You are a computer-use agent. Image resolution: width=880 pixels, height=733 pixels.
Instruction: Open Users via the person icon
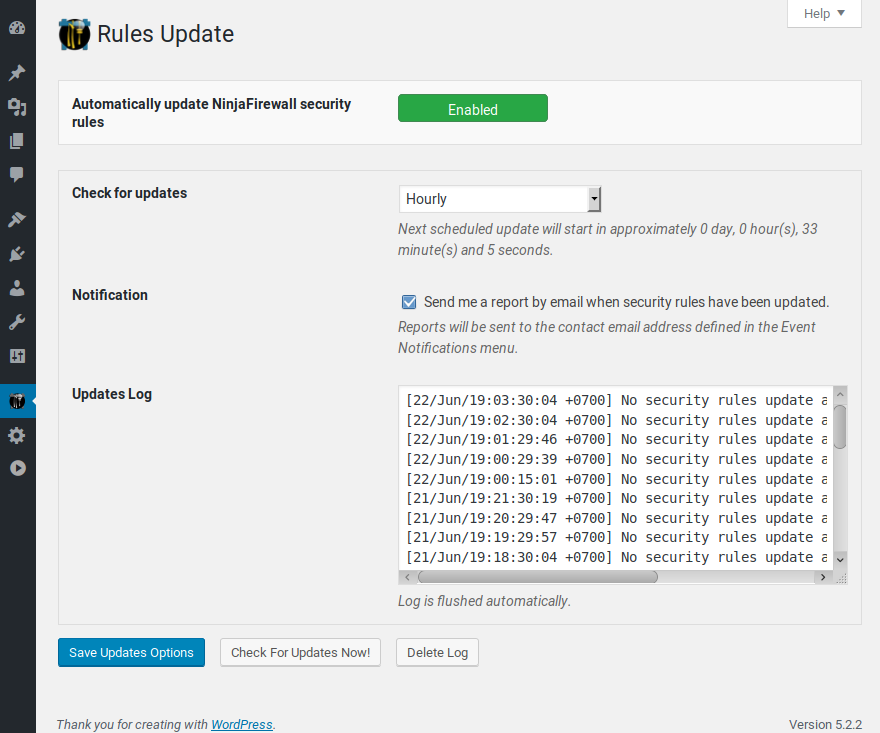[17, 288]
